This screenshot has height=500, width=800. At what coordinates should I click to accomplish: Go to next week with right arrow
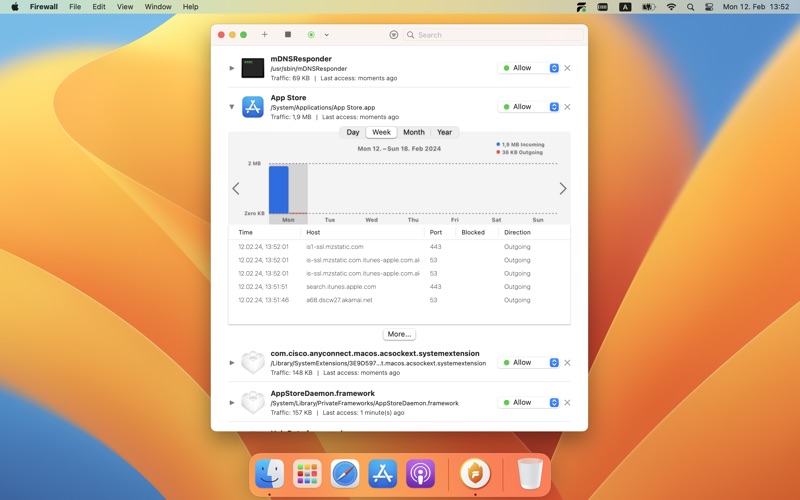(563, 188)
